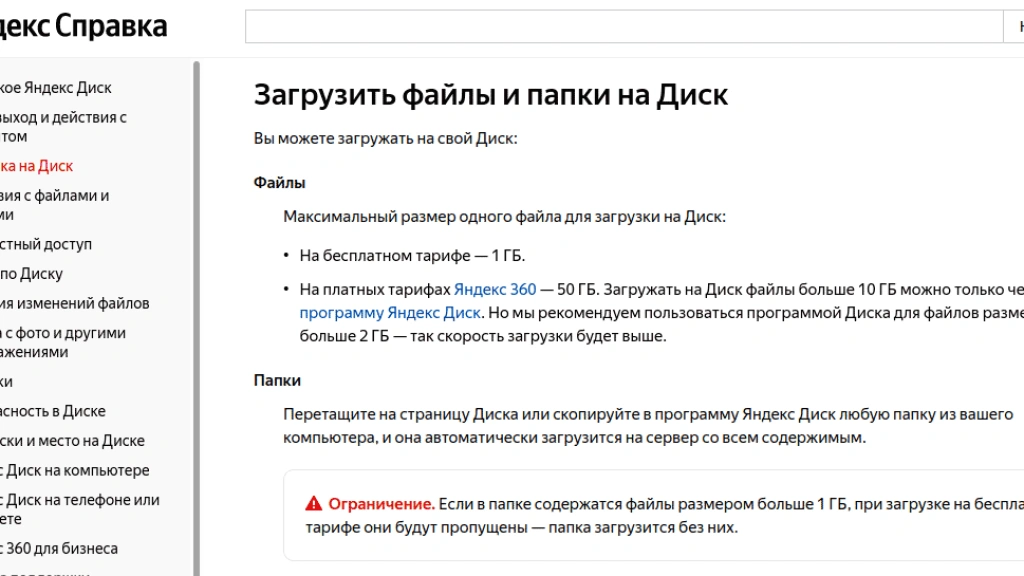The width and height of the screenshot is (1024, 576).
Task: Click the 'Папки' subheading
Action: pyautogui.click(x=277, y=380)
